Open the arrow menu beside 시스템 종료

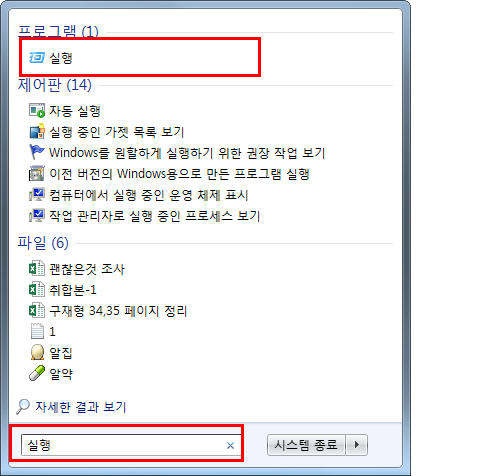[357, 445]
